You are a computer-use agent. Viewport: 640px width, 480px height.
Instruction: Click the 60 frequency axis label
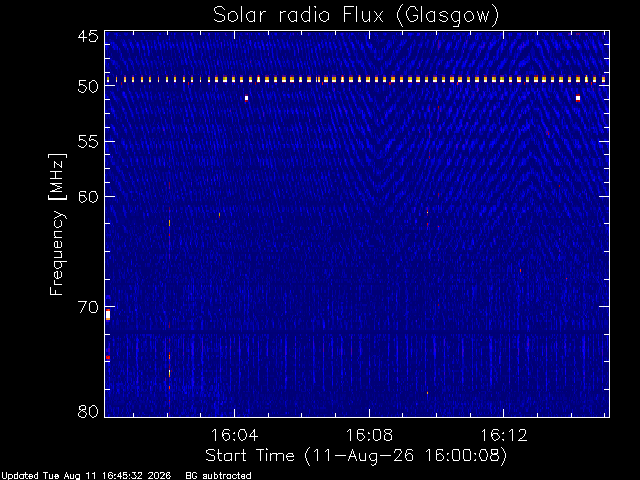pyautogui.click(x=88, y=197)
